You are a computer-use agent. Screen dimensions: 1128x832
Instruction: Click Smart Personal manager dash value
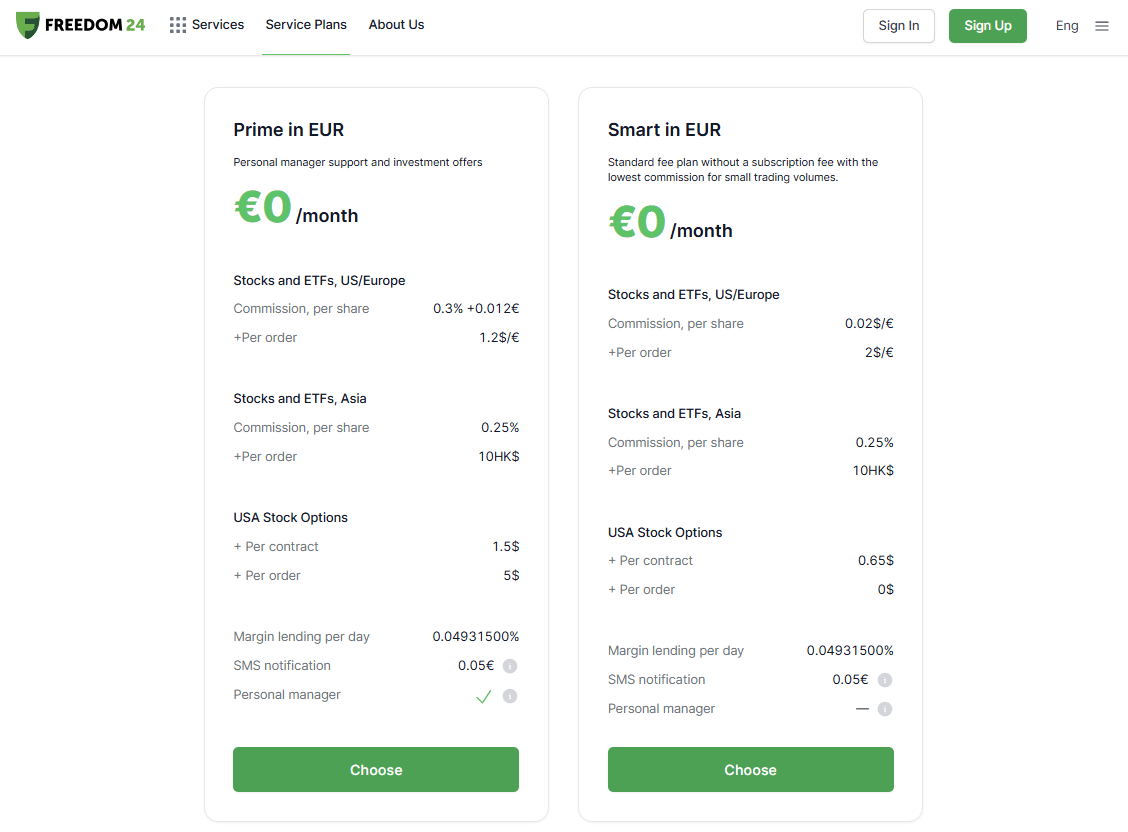pyautogui.click(x=863, y=709)
